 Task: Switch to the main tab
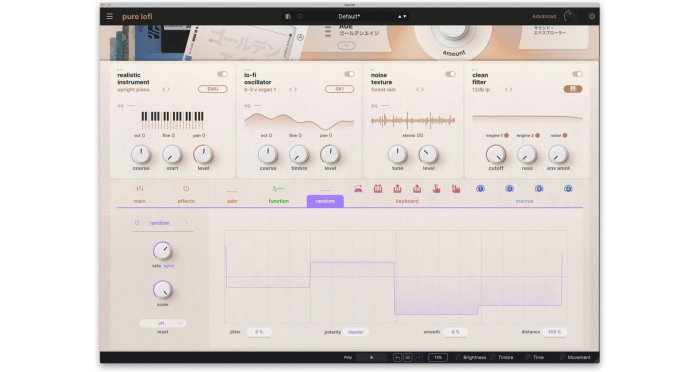[x=140, y=194]
